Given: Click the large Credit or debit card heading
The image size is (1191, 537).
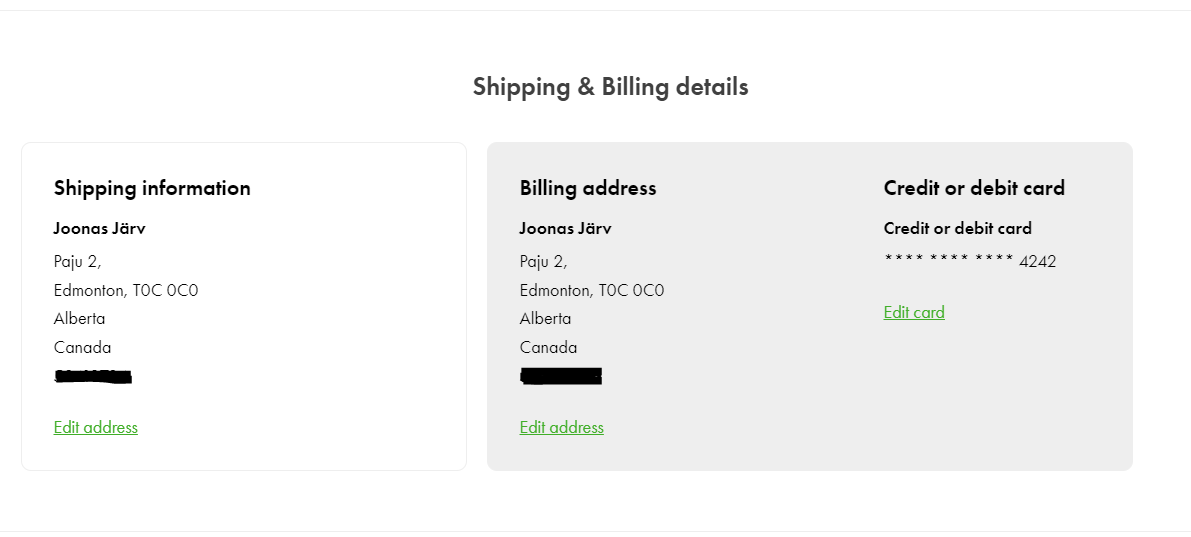Looking at the screenshot, I should (x=974, y=188).
